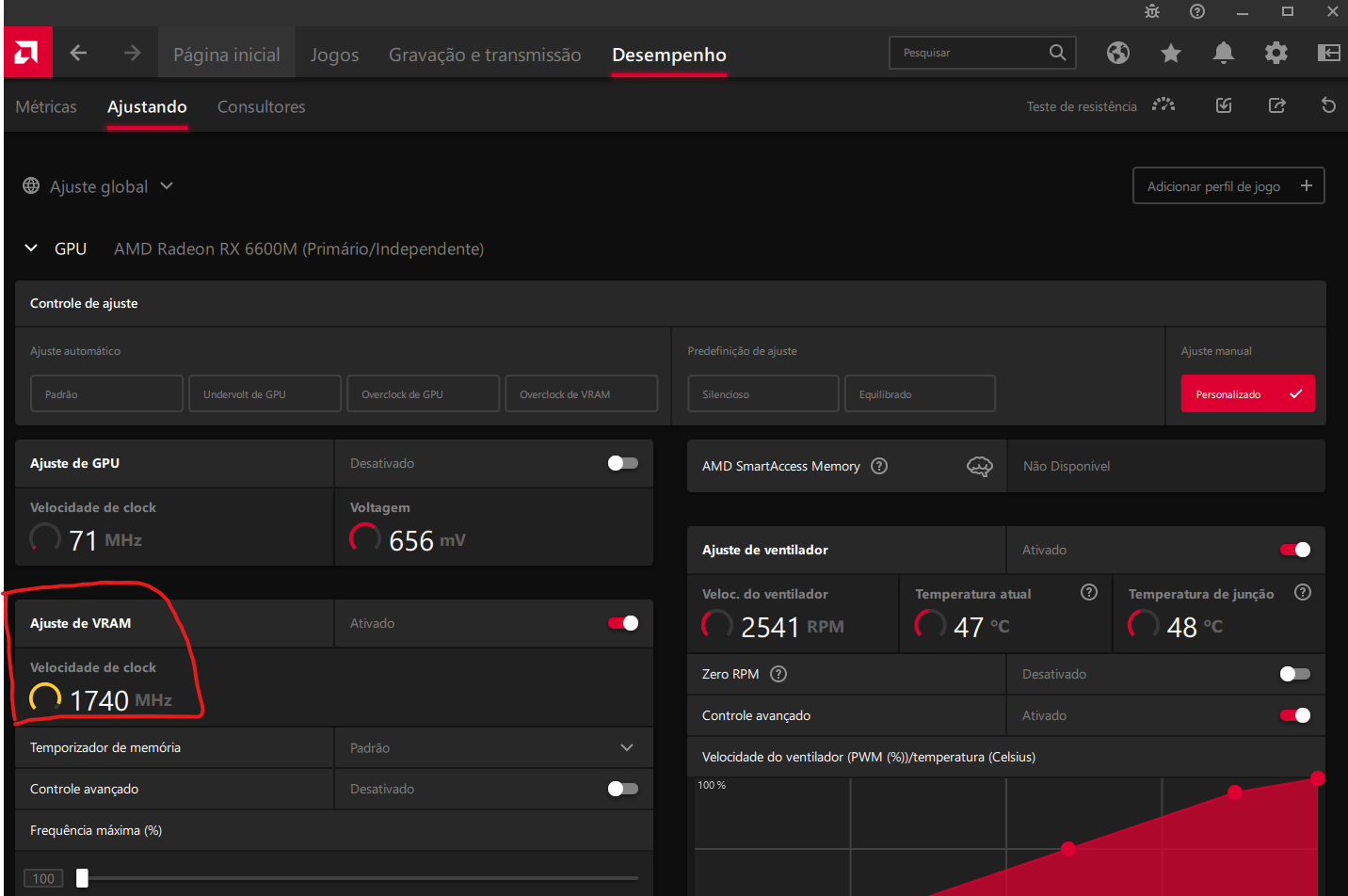Toggle Zero RPM switch
The image size is (1348, 896).
click(1295, 674)
